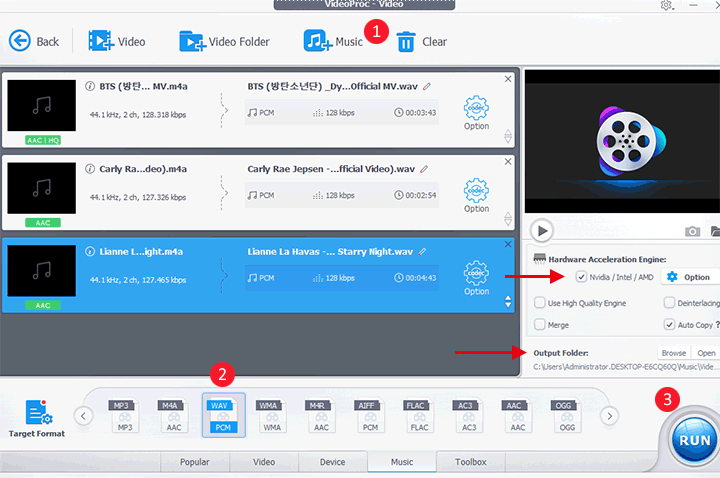The width and height of the screenshot is (720, 478).
Task: Select the Lianne La Havas track thumbnail
Action: click(42, 271)
